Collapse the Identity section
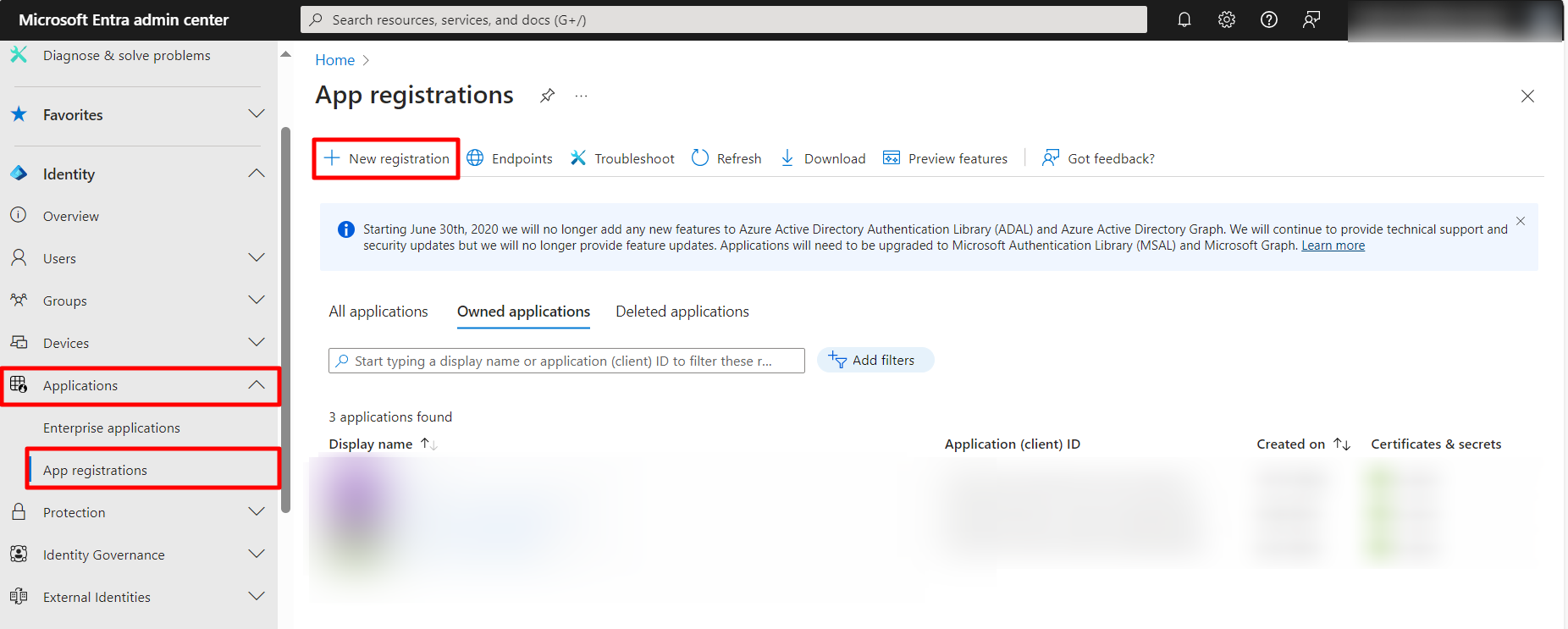The height and width of the screenshot is (629, 1568). pyautogui.click(x=257, y=174)
